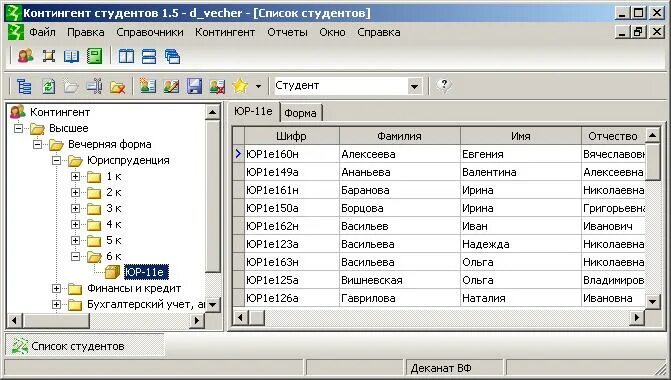The width and height of the screenshot is (671, 380).
Task: Click the Список студентов window button
Action: pyautogui.click(x=85, y=346)
